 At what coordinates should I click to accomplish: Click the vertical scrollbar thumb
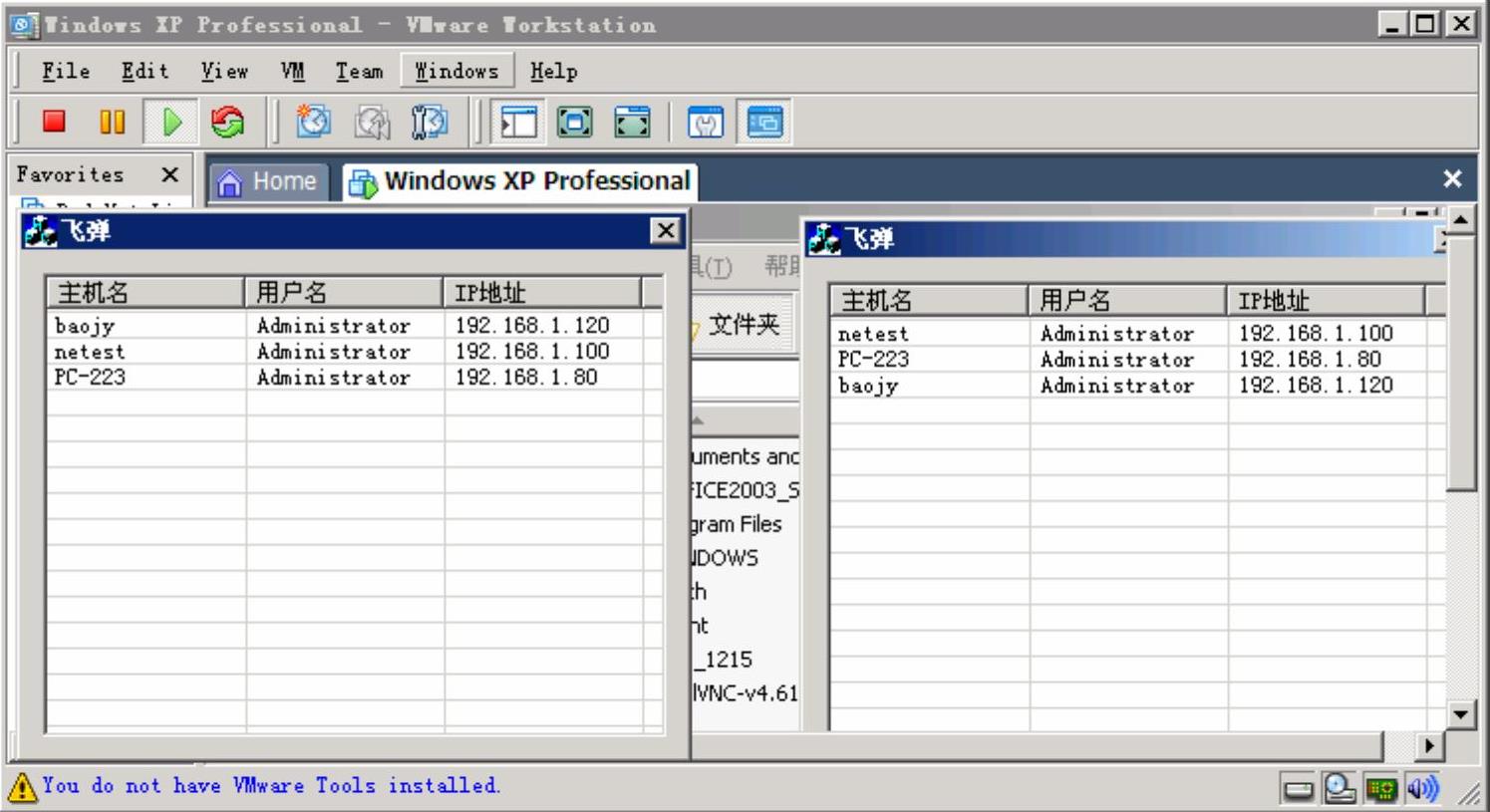point(1461,363)
